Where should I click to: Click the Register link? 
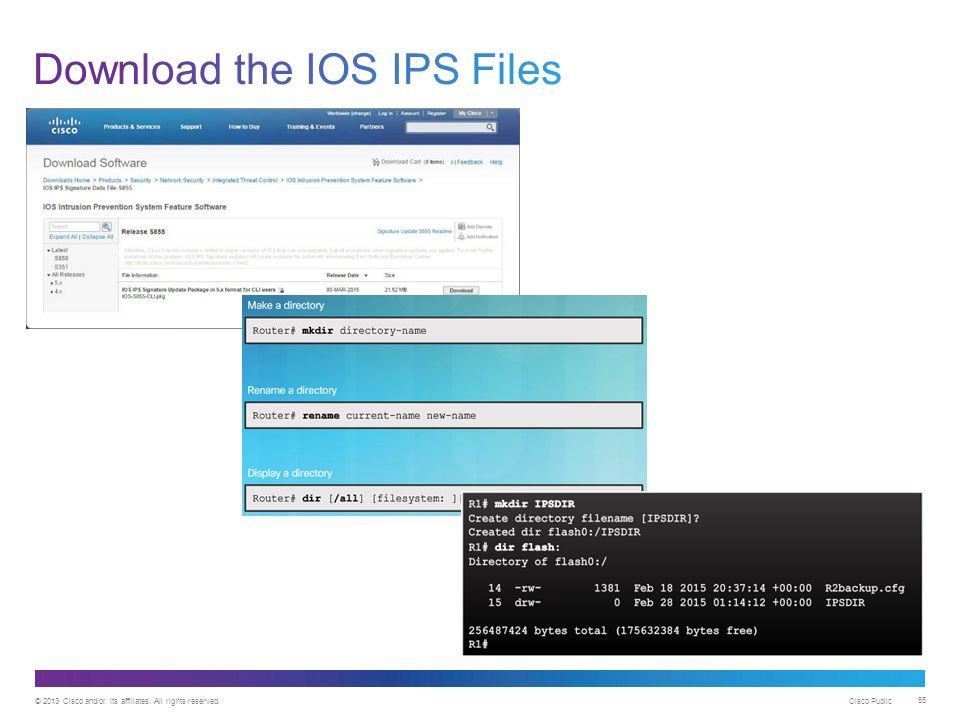[437, 113]
